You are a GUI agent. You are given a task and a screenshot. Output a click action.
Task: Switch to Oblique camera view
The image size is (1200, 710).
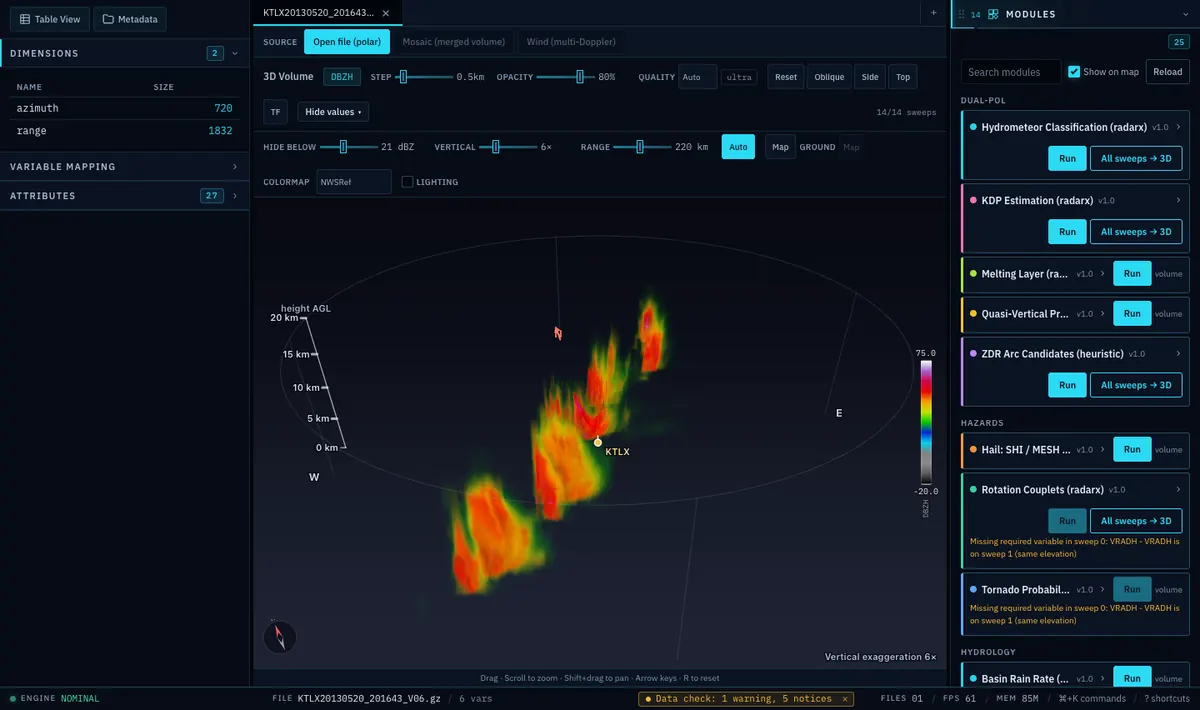tap(829, 77)
